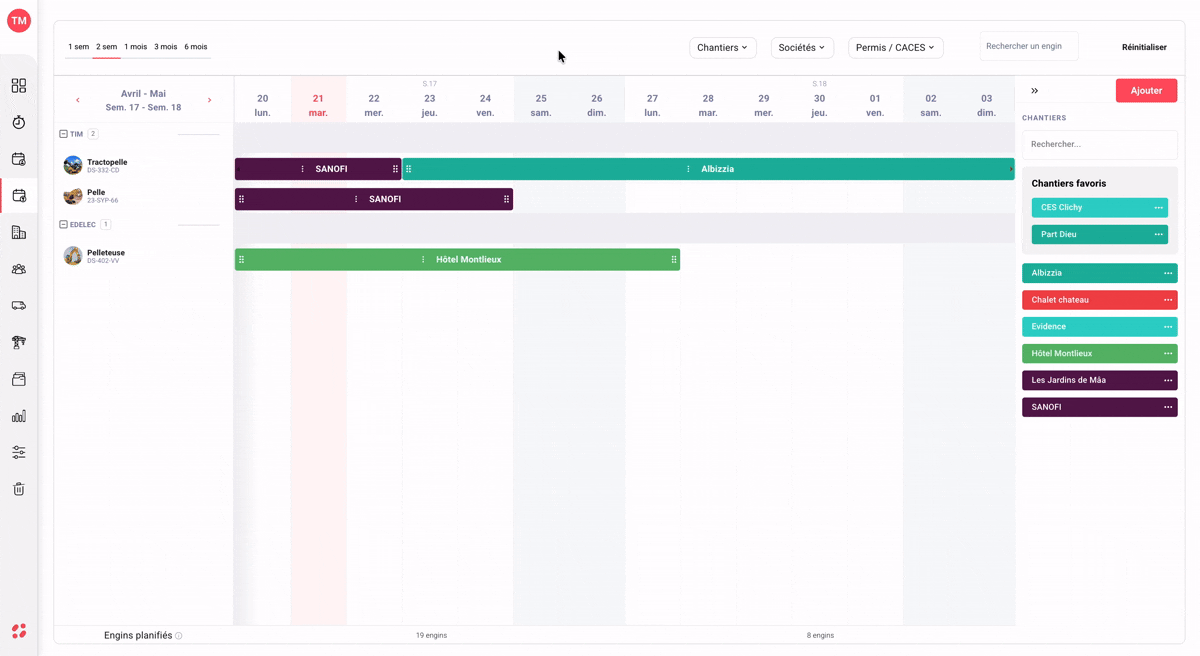The image size is (1200, 656).
Task: Collapse the right chantiers panel with double chevron
Action: coord(1034,91)
